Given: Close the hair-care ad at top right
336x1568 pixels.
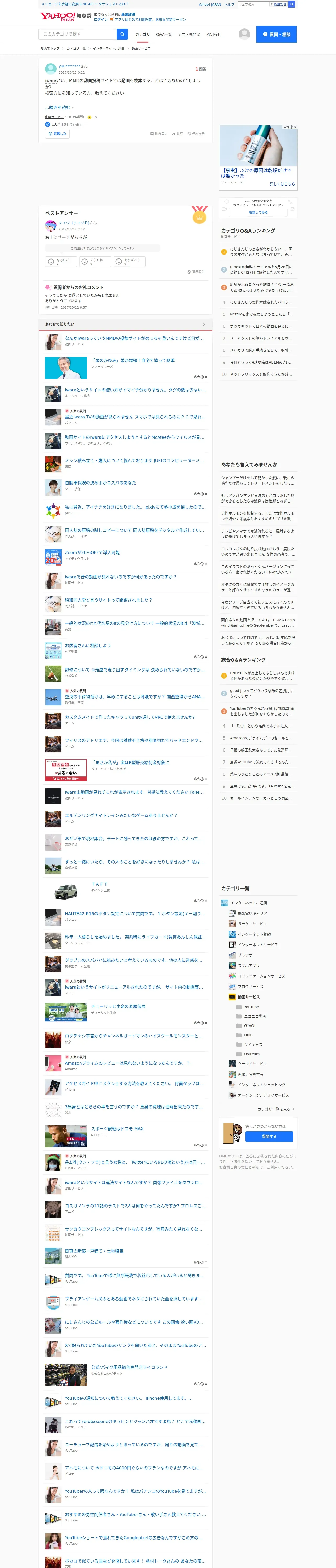Looking at the screenshot, I should click(x=295, y=127).
